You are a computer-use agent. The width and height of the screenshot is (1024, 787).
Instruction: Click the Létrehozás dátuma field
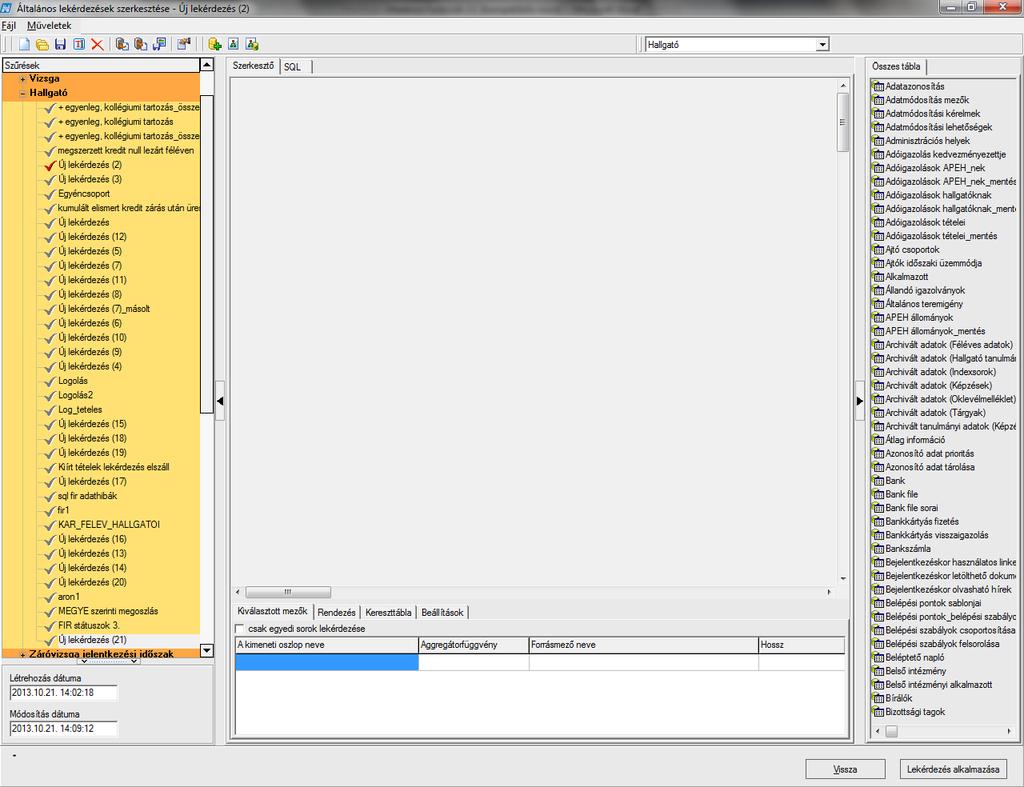point(63,693)
